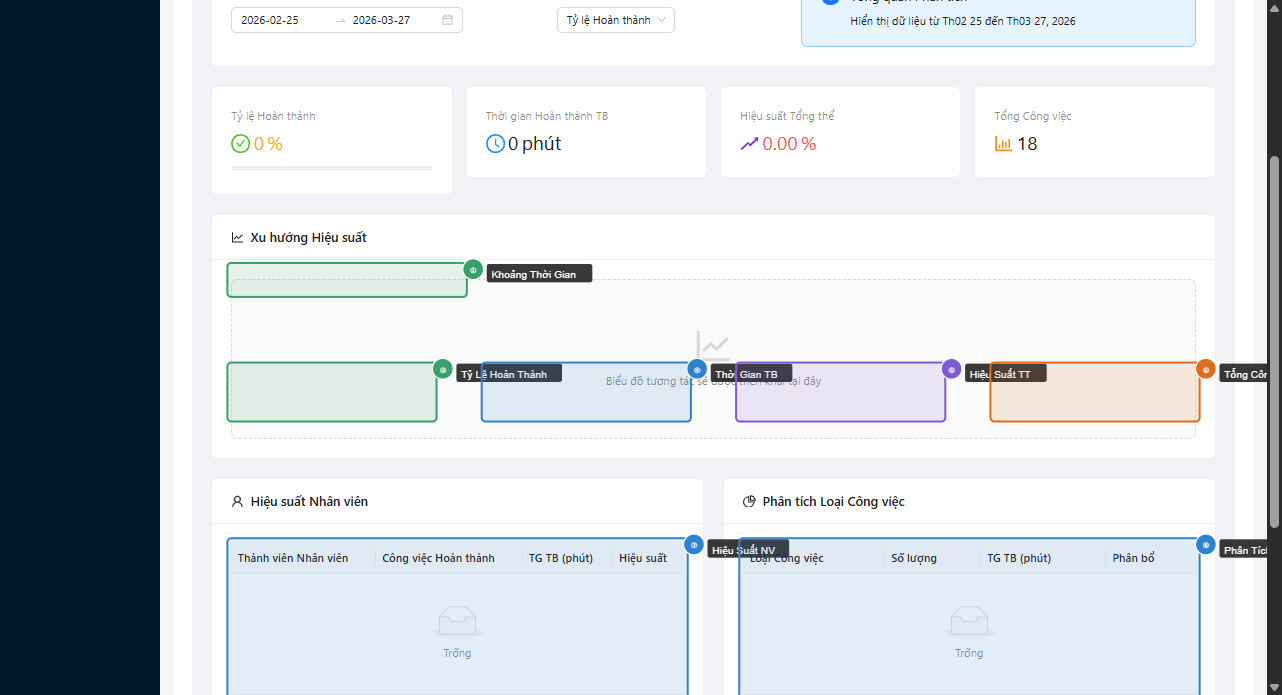This screenshot has height=695, width=1282.
Task: Click the start date field 2026-02-25
Action: (270, 20)
